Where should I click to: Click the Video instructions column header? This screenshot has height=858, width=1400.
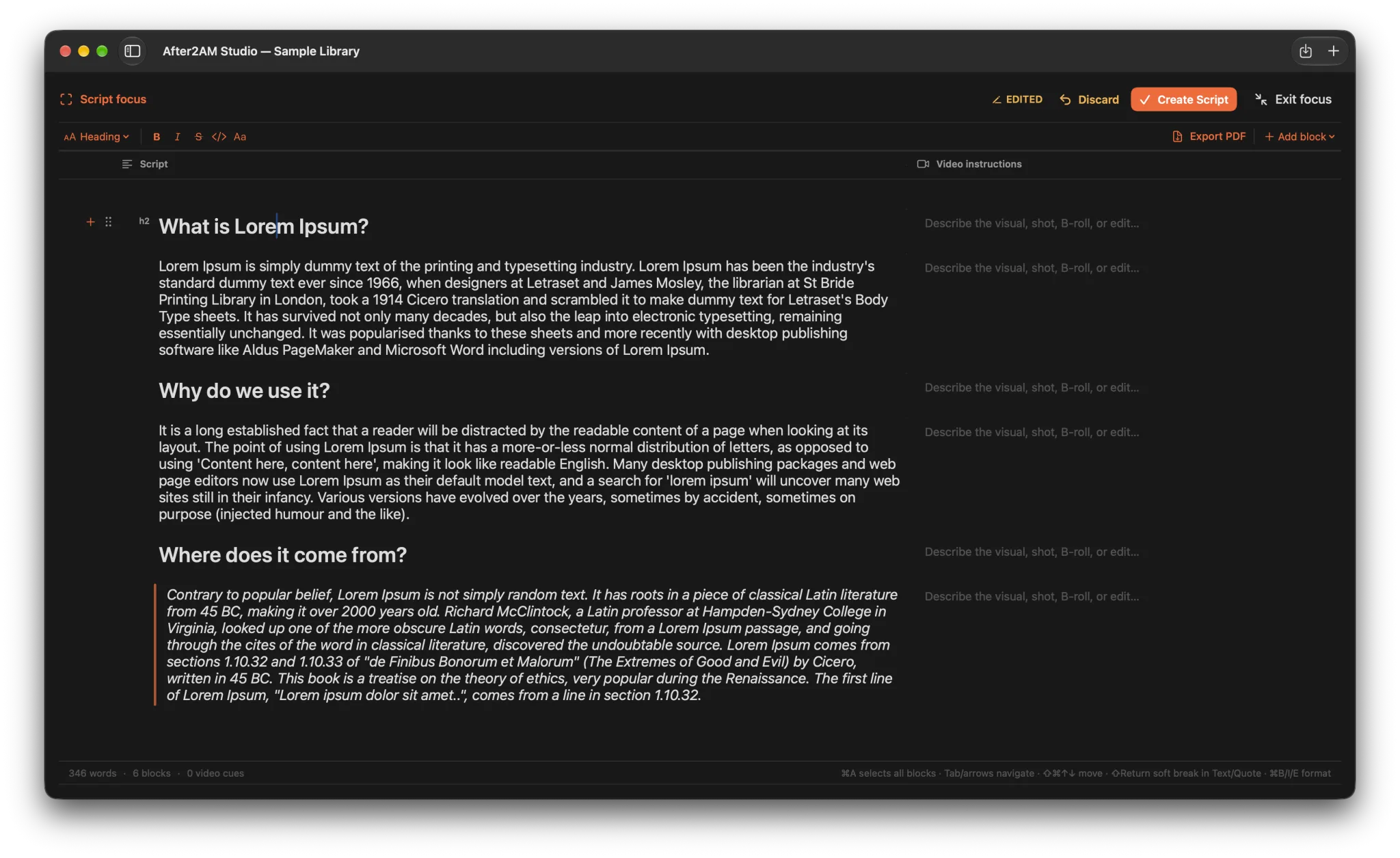[969, 164]
